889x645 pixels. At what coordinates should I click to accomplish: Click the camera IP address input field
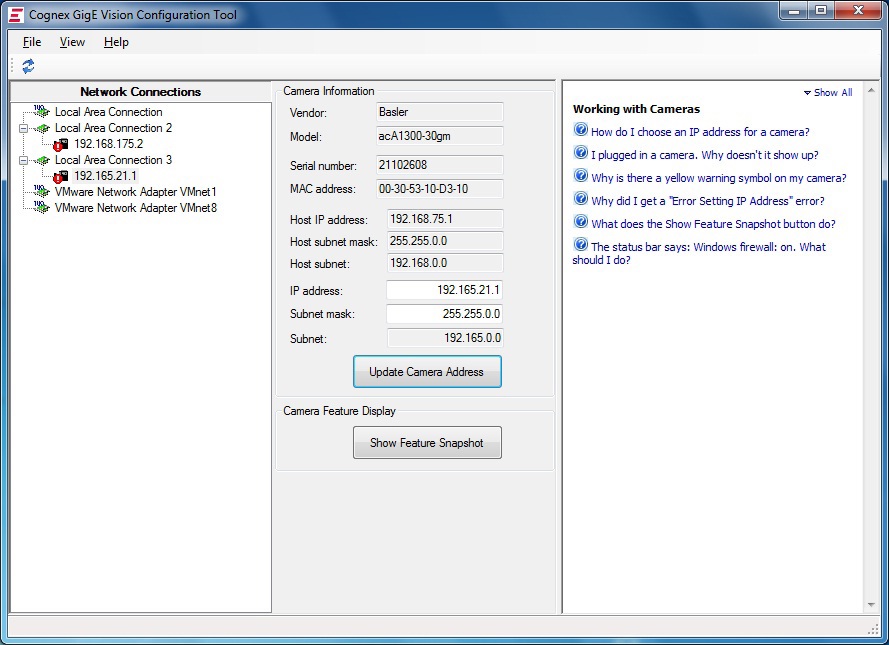(444, 290)
